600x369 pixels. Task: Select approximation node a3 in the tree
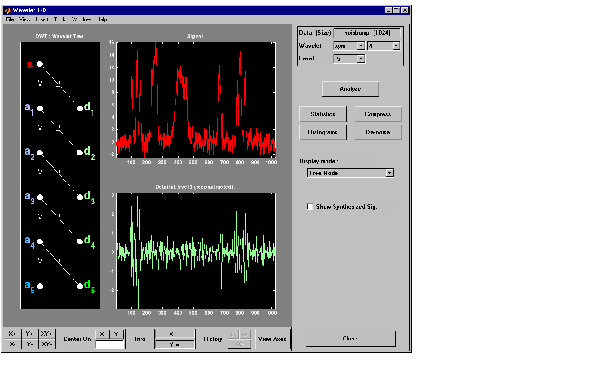[x=40, y=197]
